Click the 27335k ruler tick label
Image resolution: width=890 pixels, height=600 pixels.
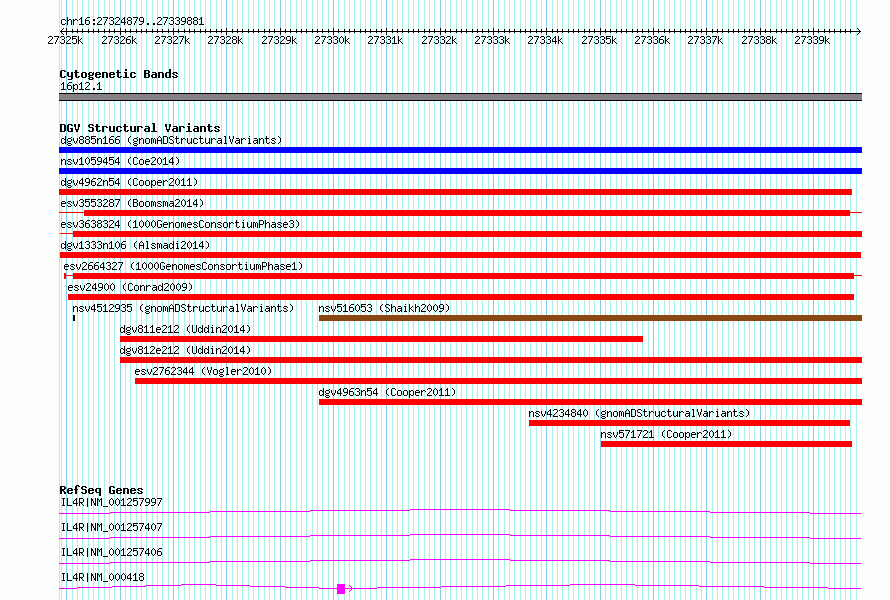599,40
